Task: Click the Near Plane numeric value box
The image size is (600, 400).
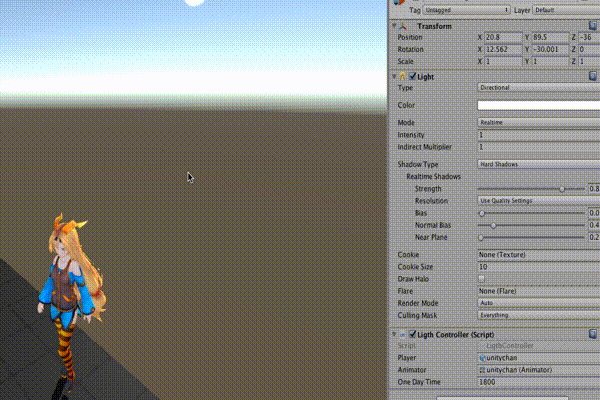Action: click(594, 237)
